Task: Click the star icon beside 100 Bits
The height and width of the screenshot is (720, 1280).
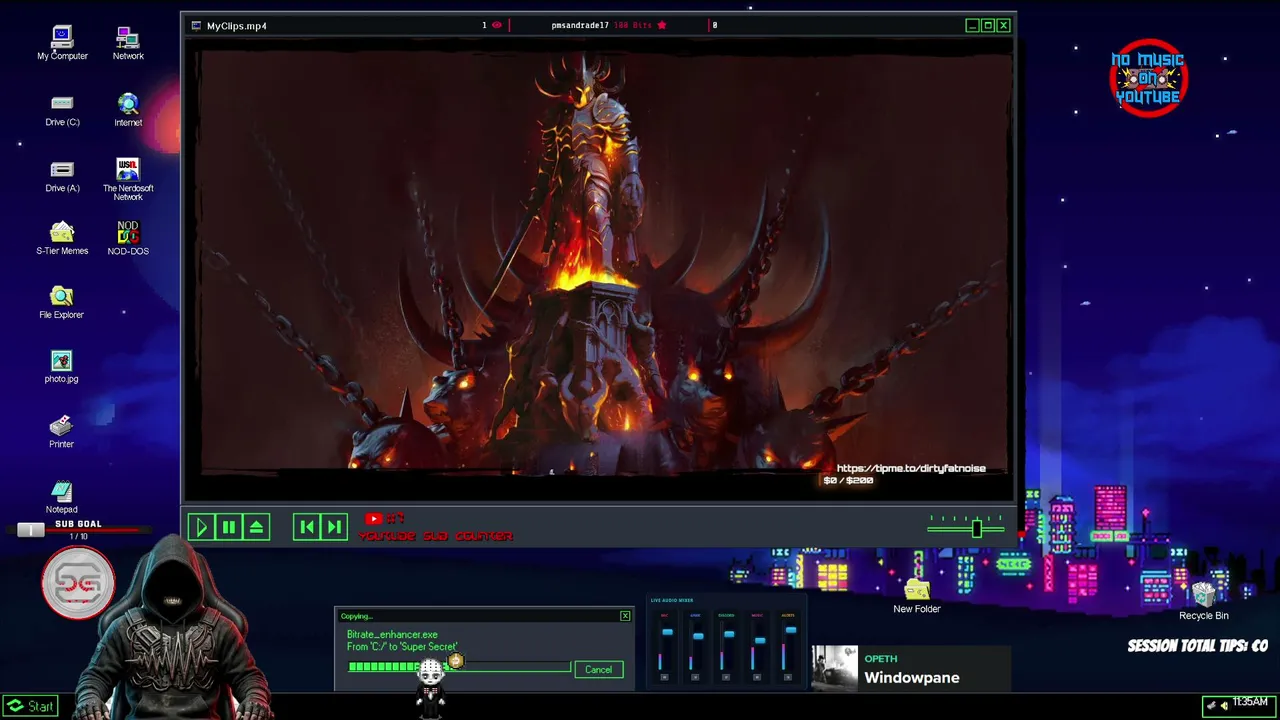Action: point(662,25)
